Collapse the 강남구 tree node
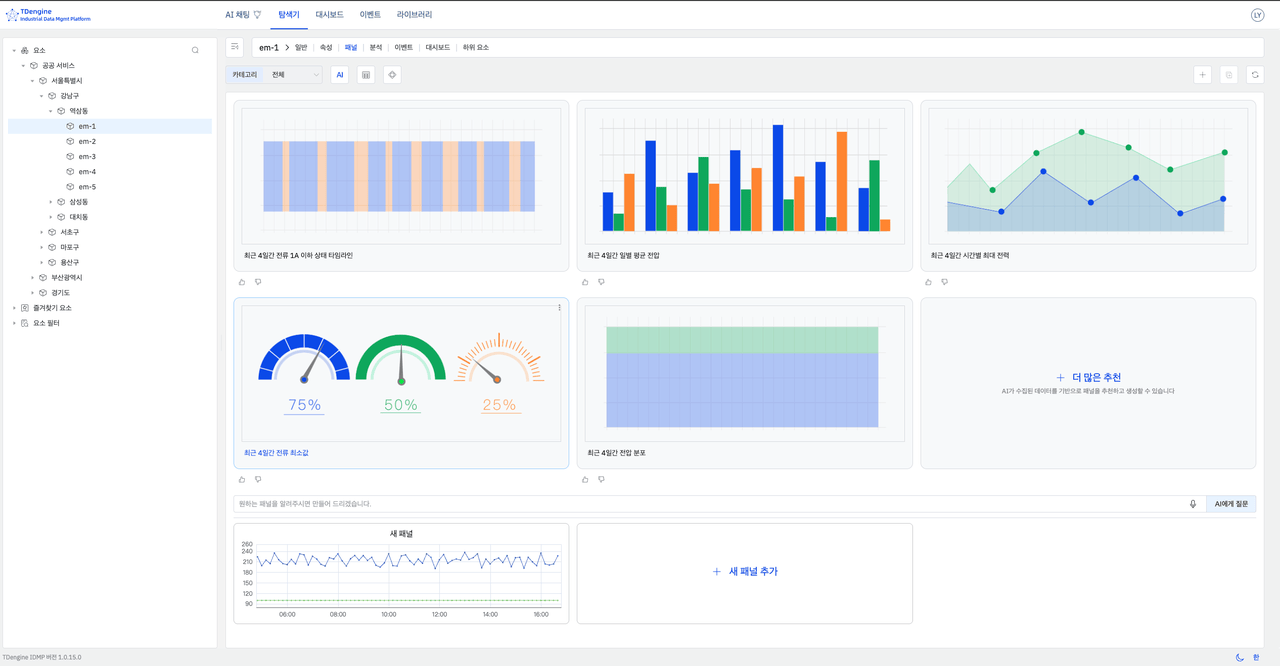The width and height of the screenshot is (1280, 666). pos(42,96)
